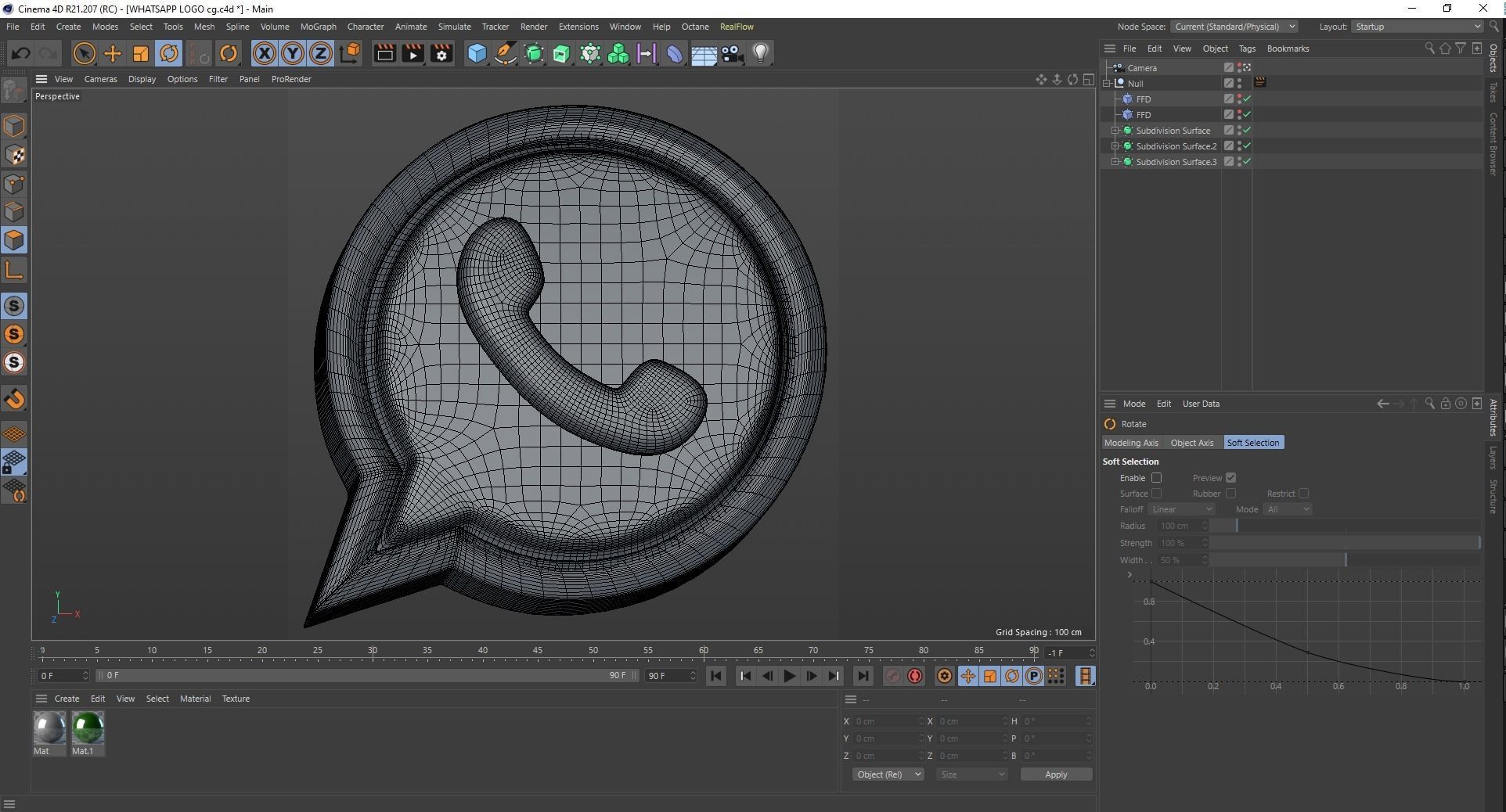Open the MoGraph menu

point(318,27)
